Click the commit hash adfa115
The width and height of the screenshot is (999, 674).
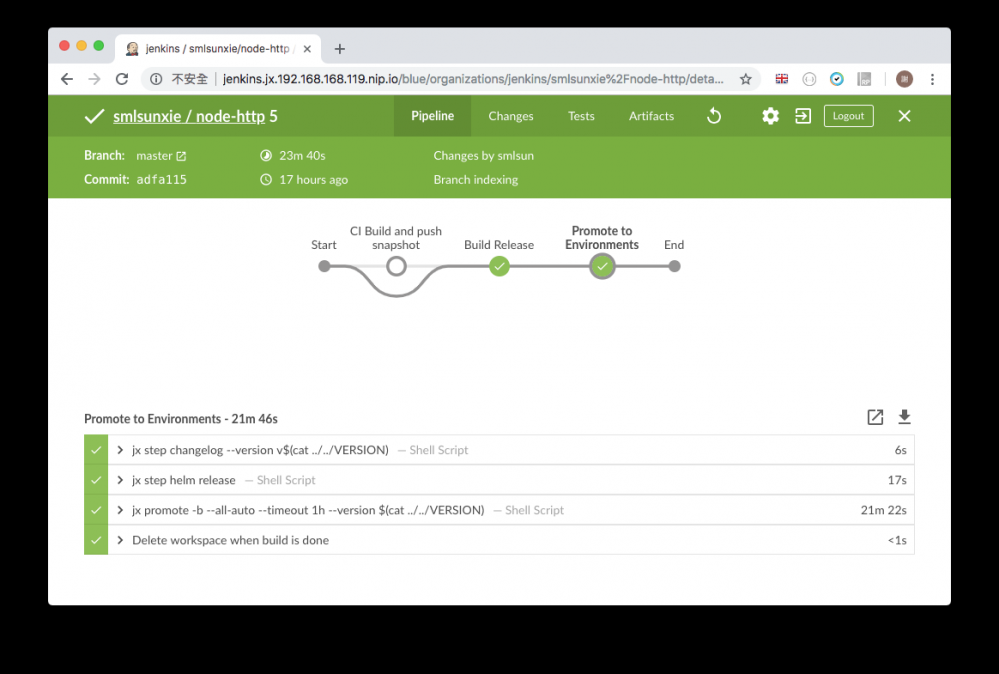(x=162, y=180)
